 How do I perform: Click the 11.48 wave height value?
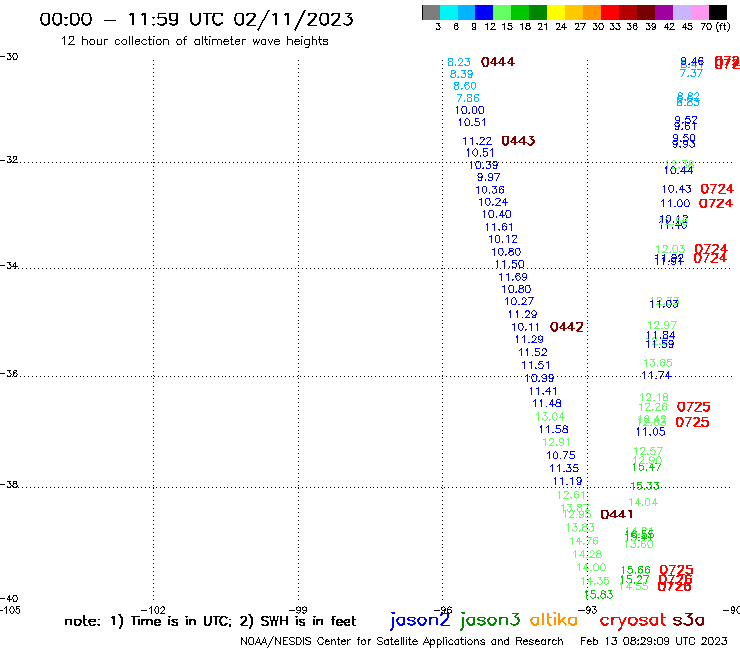coord(547,404)
